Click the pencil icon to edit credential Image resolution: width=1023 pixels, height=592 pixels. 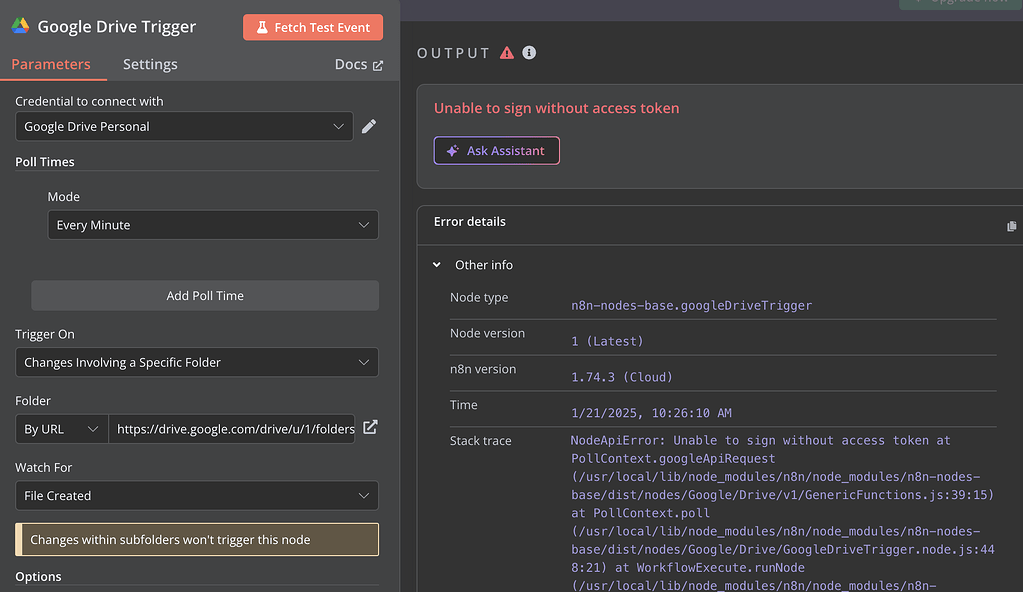click(369, 126)
